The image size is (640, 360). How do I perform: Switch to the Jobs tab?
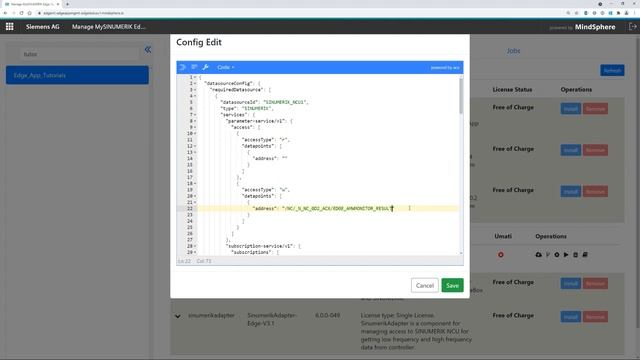pyautogui.click(x=513, y=51)
